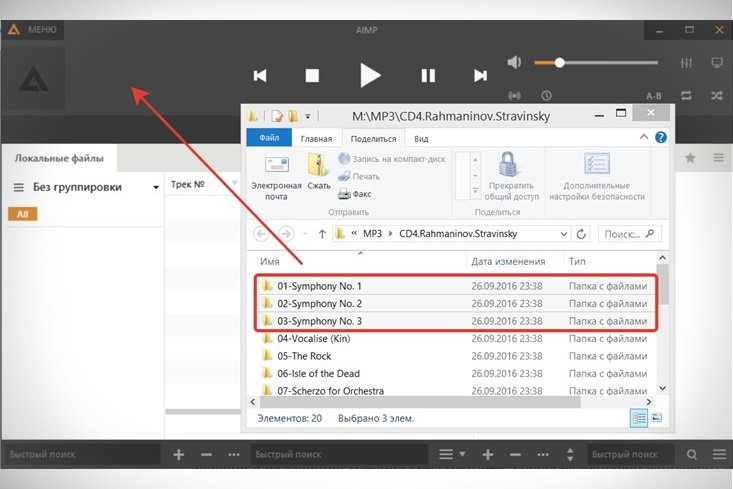This screenshot has width=733, height=489.
Task: Open the Трек № column filter arrow
Action: tap(235, 183)
